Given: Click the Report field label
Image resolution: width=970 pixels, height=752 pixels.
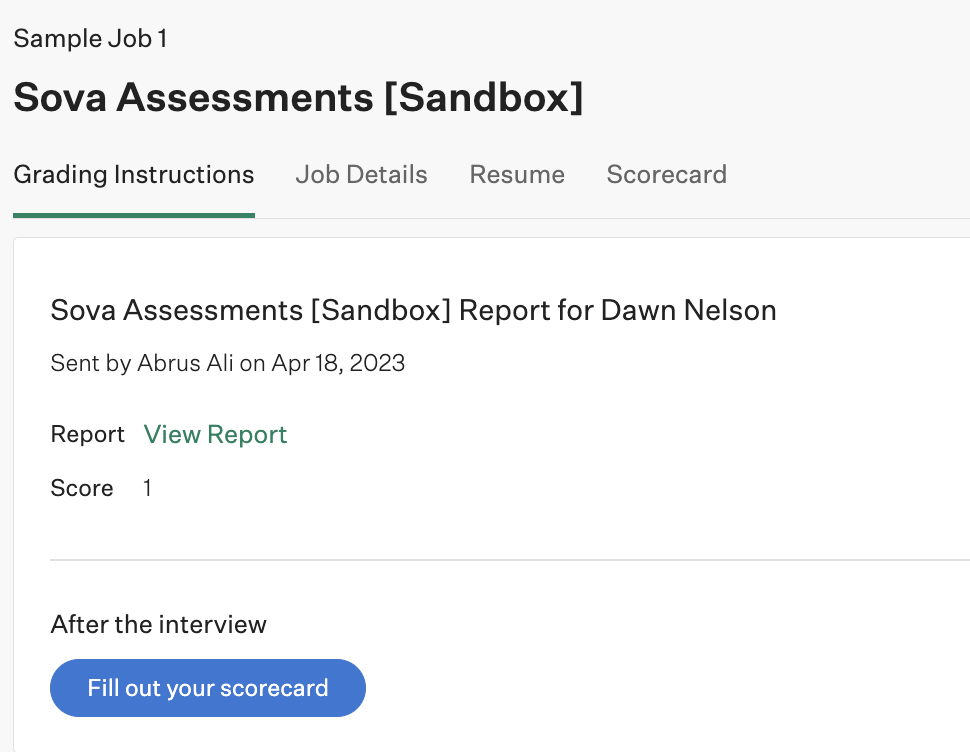Looking at the screenshot, I should pyautogui.click(x=88, y=434).
